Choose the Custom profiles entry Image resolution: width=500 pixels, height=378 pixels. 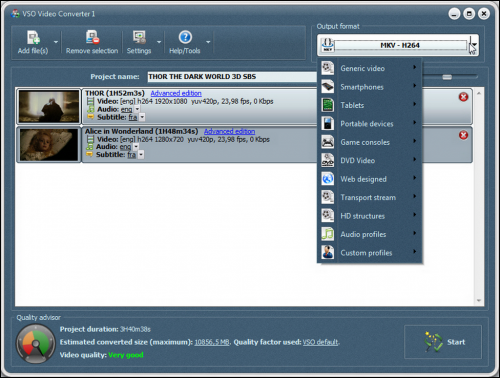point(370,253)
